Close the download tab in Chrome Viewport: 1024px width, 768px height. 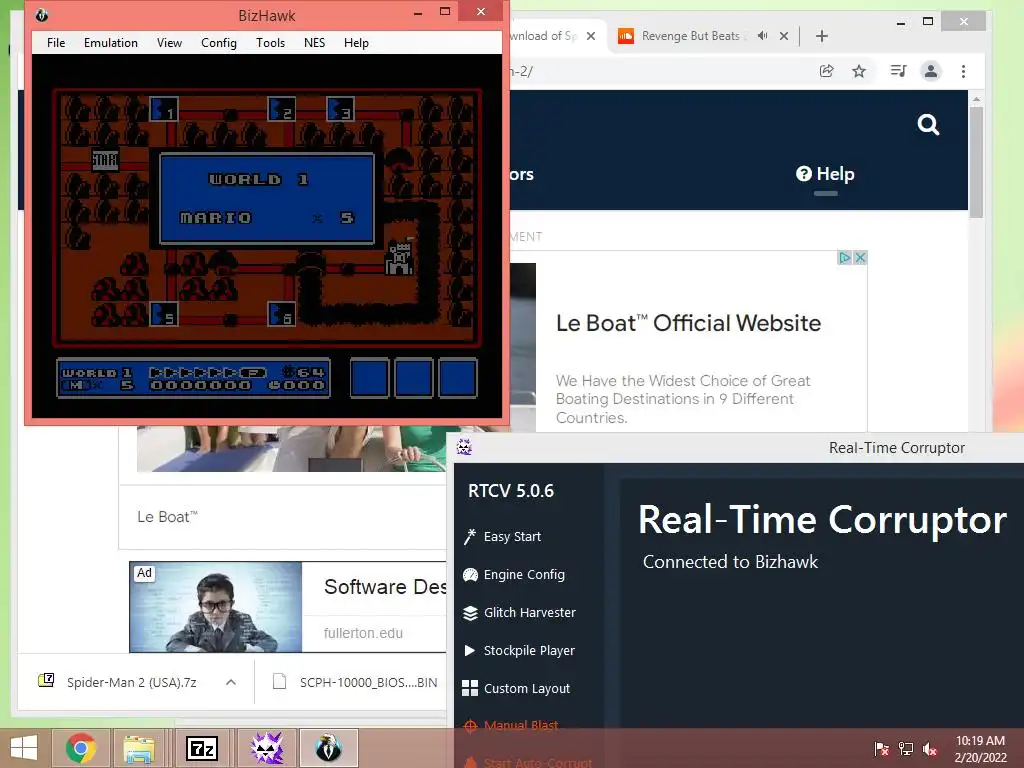pyautogui.click(x=591, y=36)
